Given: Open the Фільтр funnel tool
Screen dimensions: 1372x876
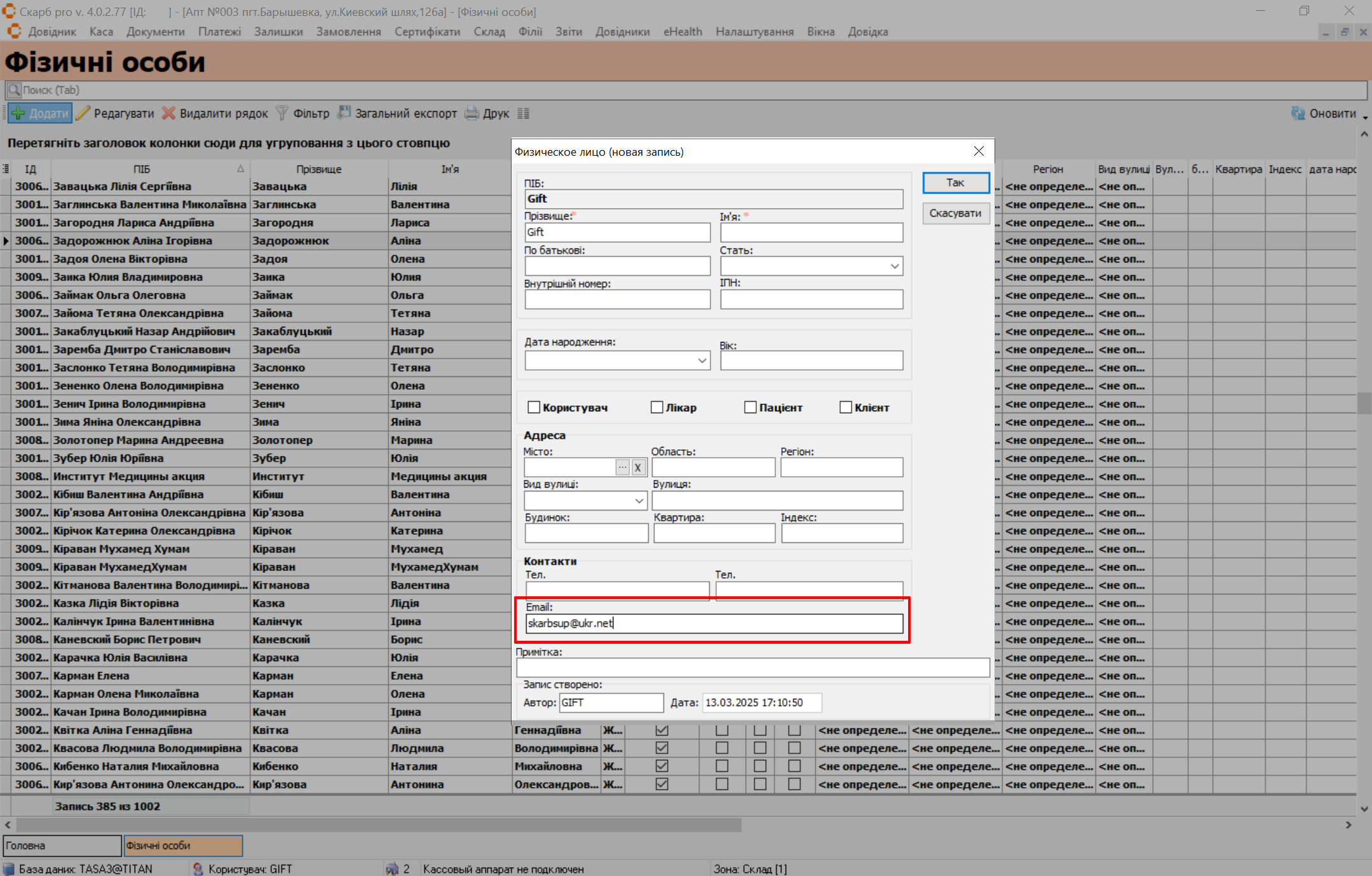Looking at the screenshot, I should point(282,113).
